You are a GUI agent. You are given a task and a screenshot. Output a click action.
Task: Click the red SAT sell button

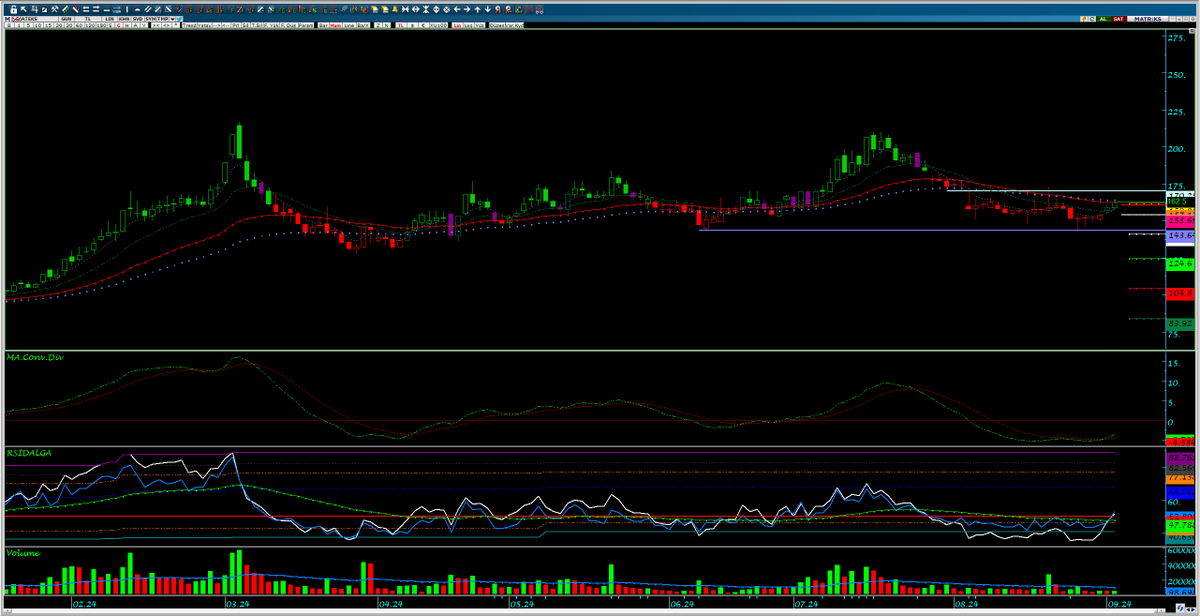[1119, 19]
